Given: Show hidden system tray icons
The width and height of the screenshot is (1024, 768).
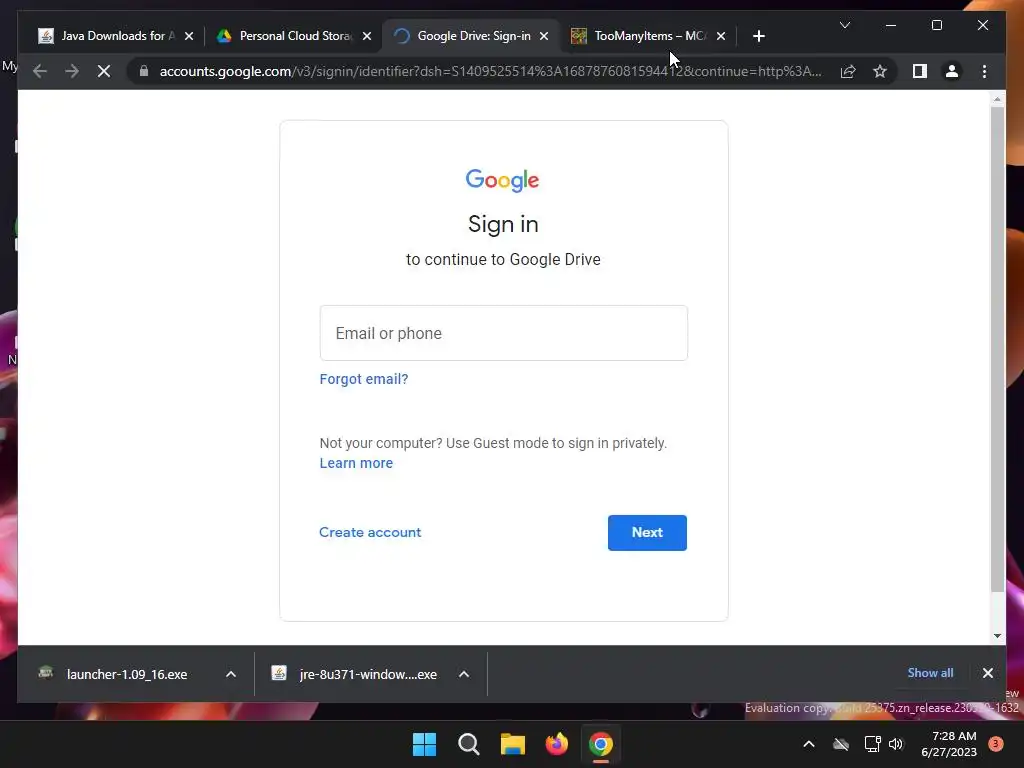Looking at the screenshot, I should 808,744.
